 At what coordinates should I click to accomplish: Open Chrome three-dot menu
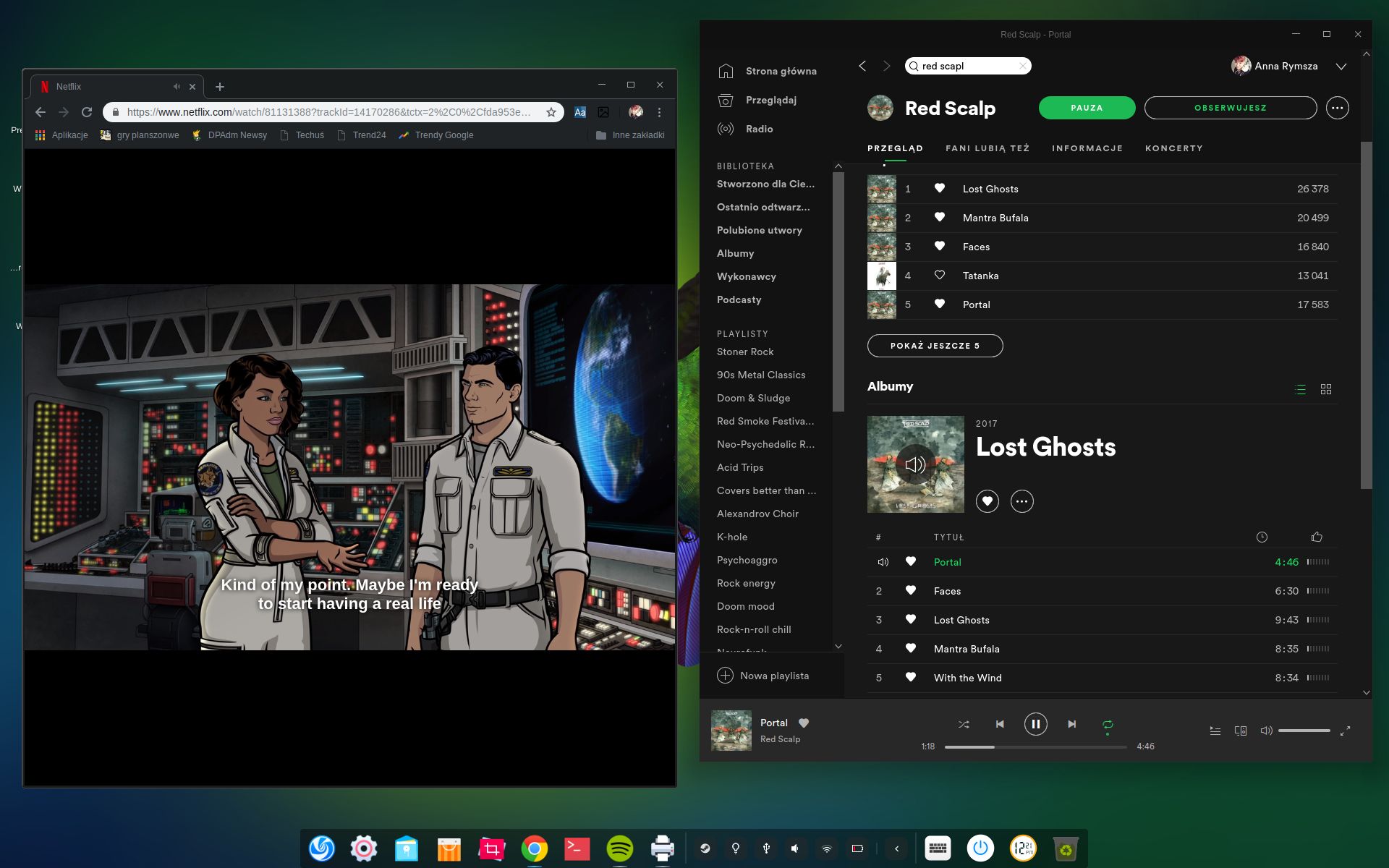tap(659, 112)
